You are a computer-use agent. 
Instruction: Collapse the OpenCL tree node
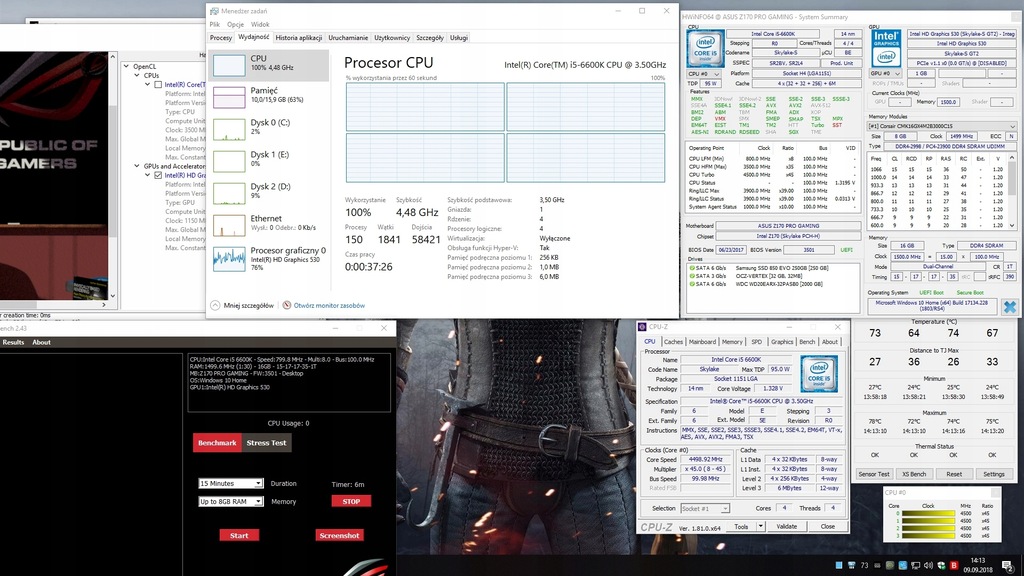[x=127, y=66]
